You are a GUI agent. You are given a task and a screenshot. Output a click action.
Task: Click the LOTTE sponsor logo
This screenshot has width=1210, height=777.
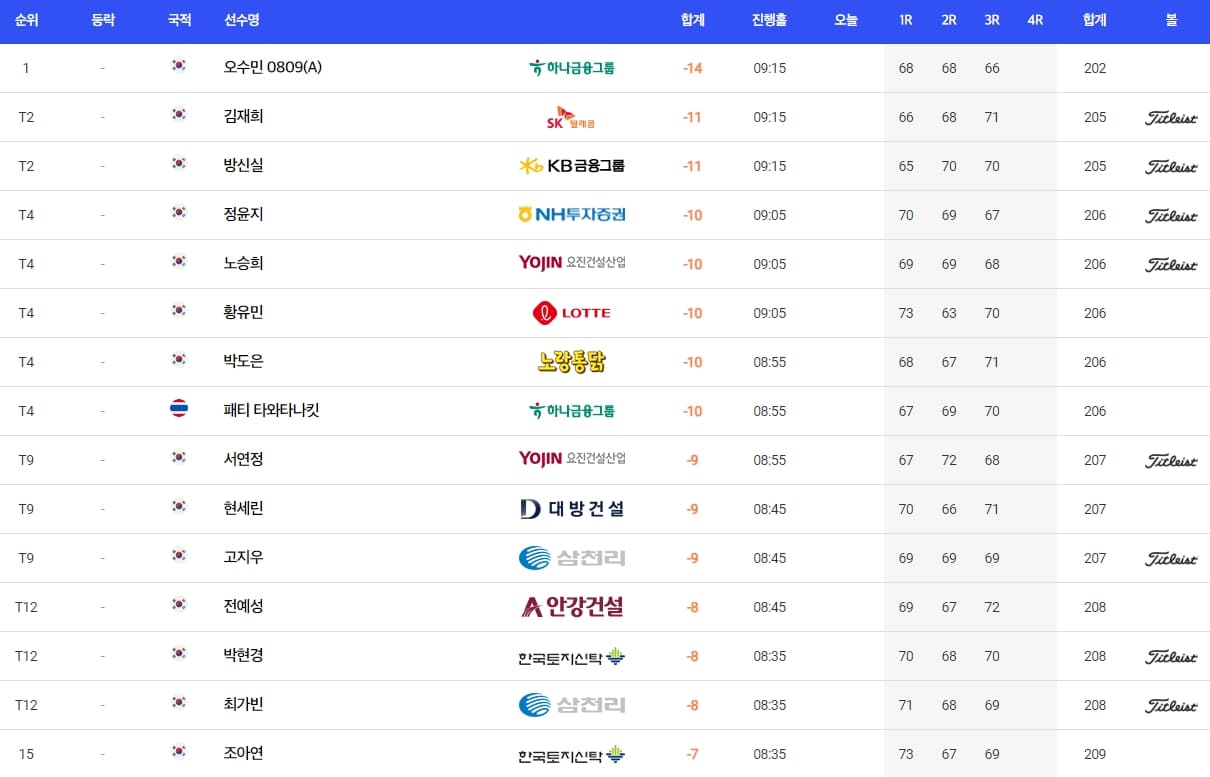pyautogui.click(x=571, y=312)
